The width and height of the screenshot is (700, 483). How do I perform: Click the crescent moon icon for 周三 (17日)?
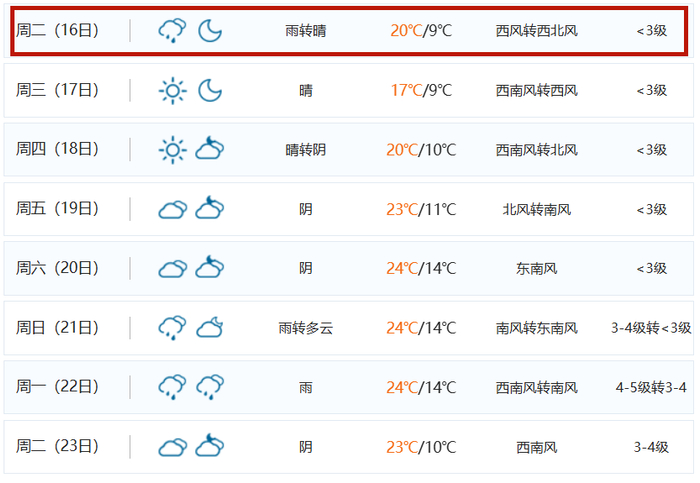[x=209, y=91]
